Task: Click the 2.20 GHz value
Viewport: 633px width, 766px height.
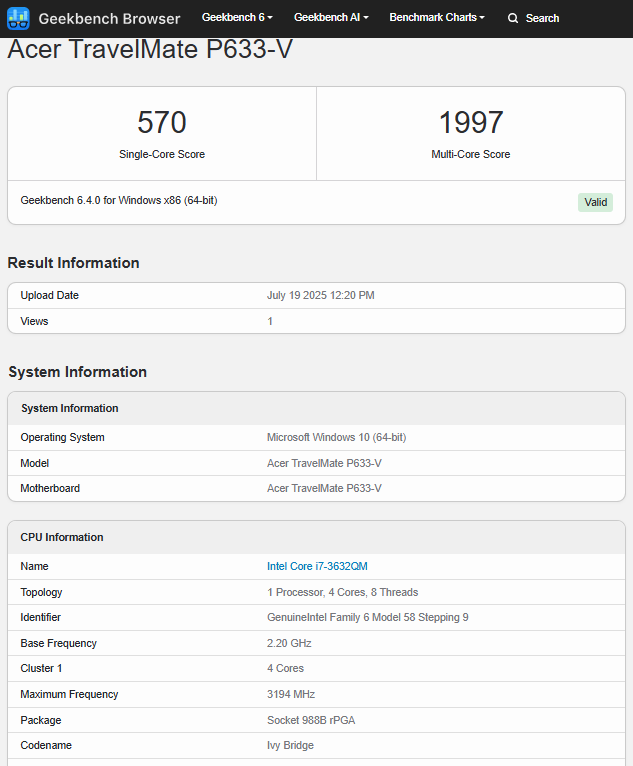Action: (x=289, y=643)
